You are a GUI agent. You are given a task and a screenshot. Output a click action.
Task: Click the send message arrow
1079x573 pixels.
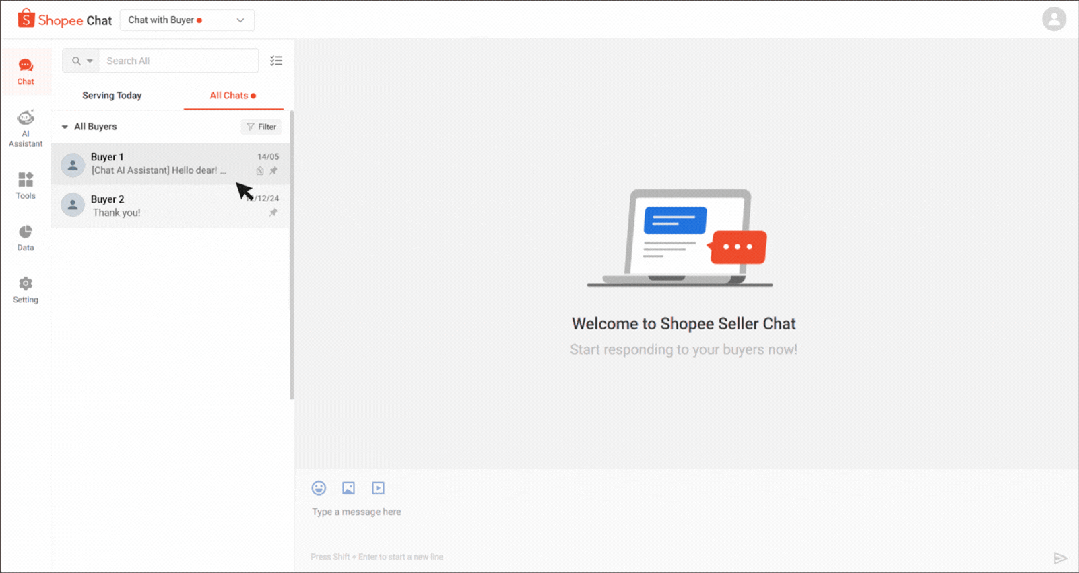tap(1060, 557)
